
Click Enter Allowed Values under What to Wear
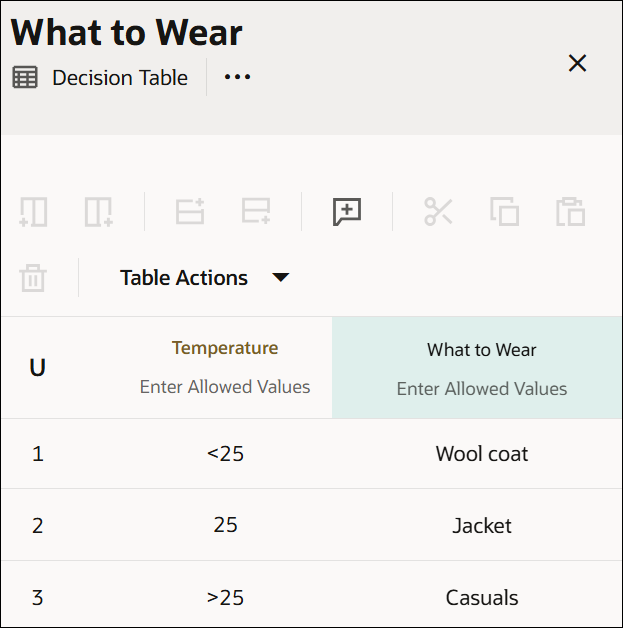coord(482,389)
